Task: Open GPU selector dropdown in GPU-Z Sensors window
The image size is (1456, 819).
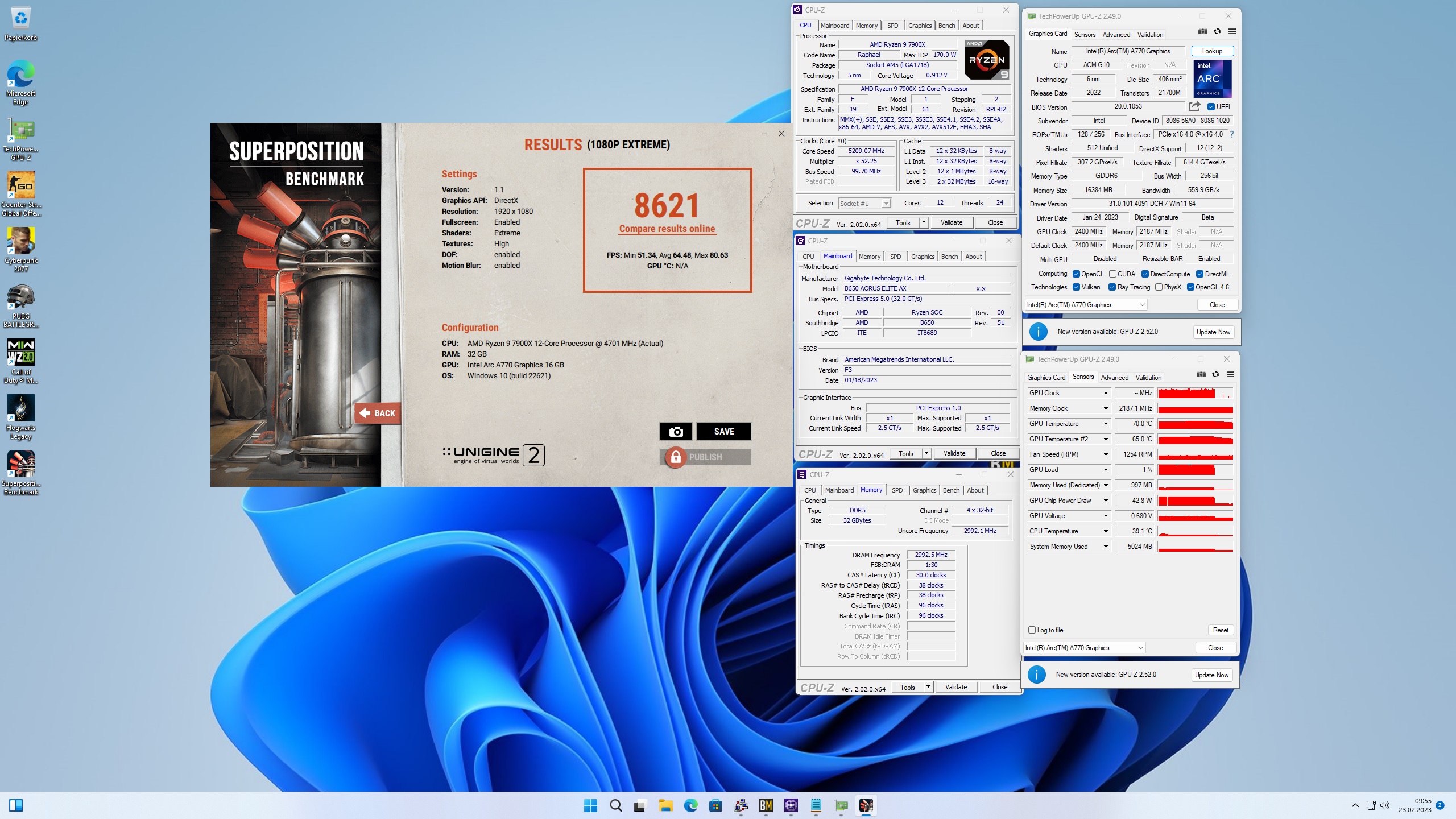Action: [x=1084, y=648]
